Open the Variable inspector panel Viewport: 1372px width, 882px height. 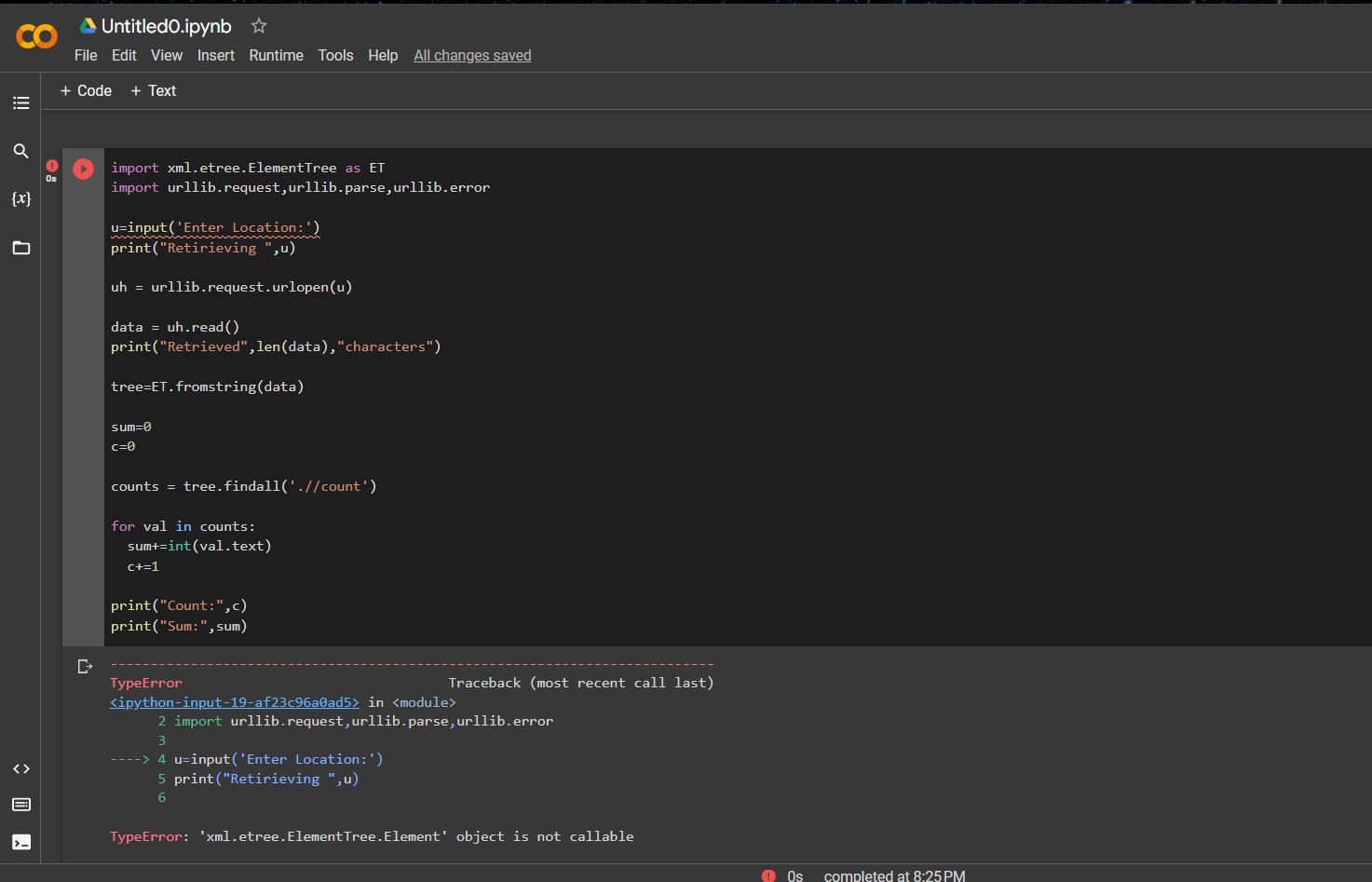[20, 198]
